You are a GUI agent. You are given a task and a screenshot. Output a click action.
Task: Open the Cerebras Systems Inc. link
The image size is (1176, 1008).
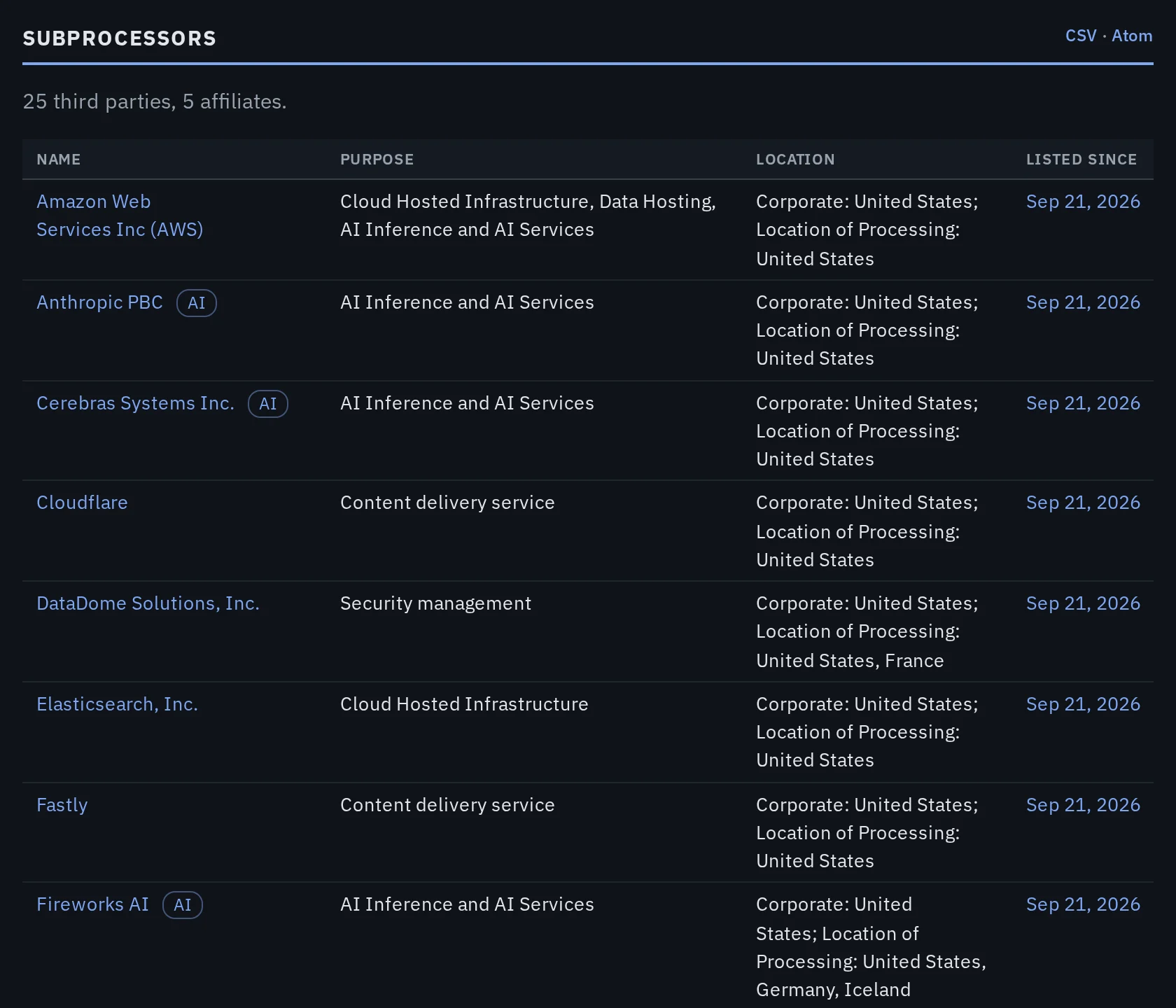coord(135,403)
